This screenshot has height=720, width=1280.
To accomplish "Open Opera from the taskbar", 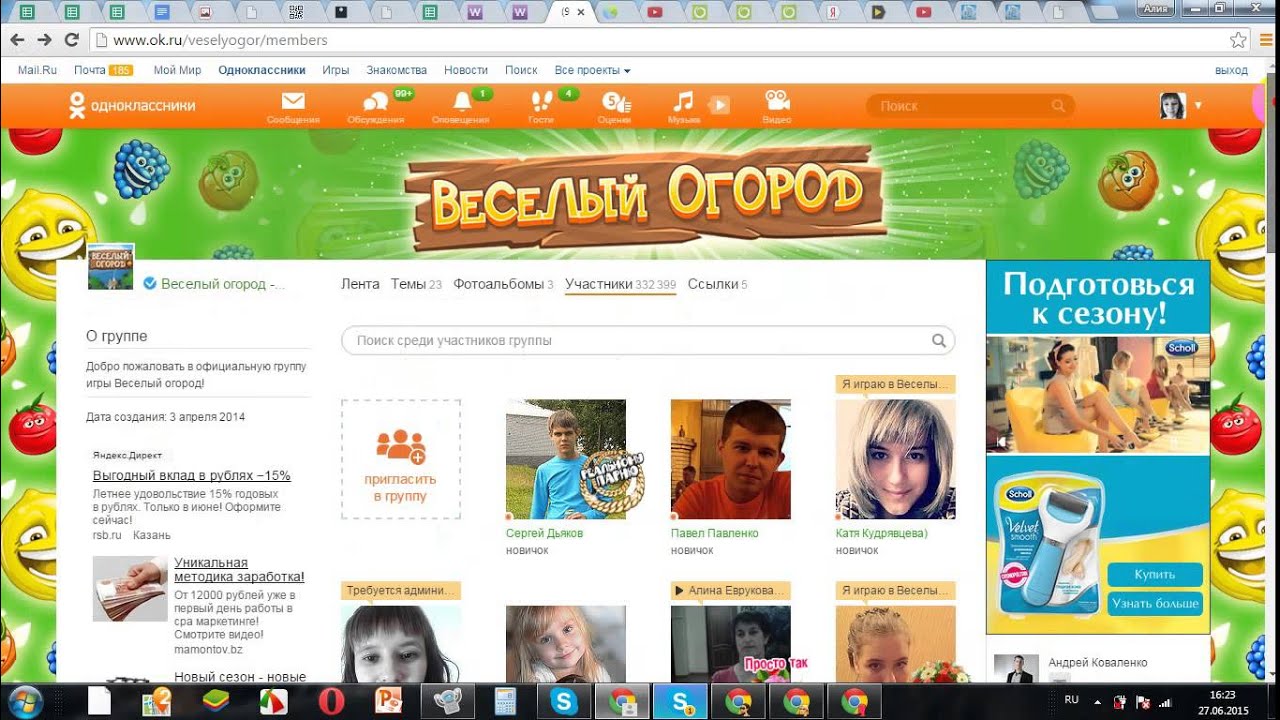I will tap(331, 701).
